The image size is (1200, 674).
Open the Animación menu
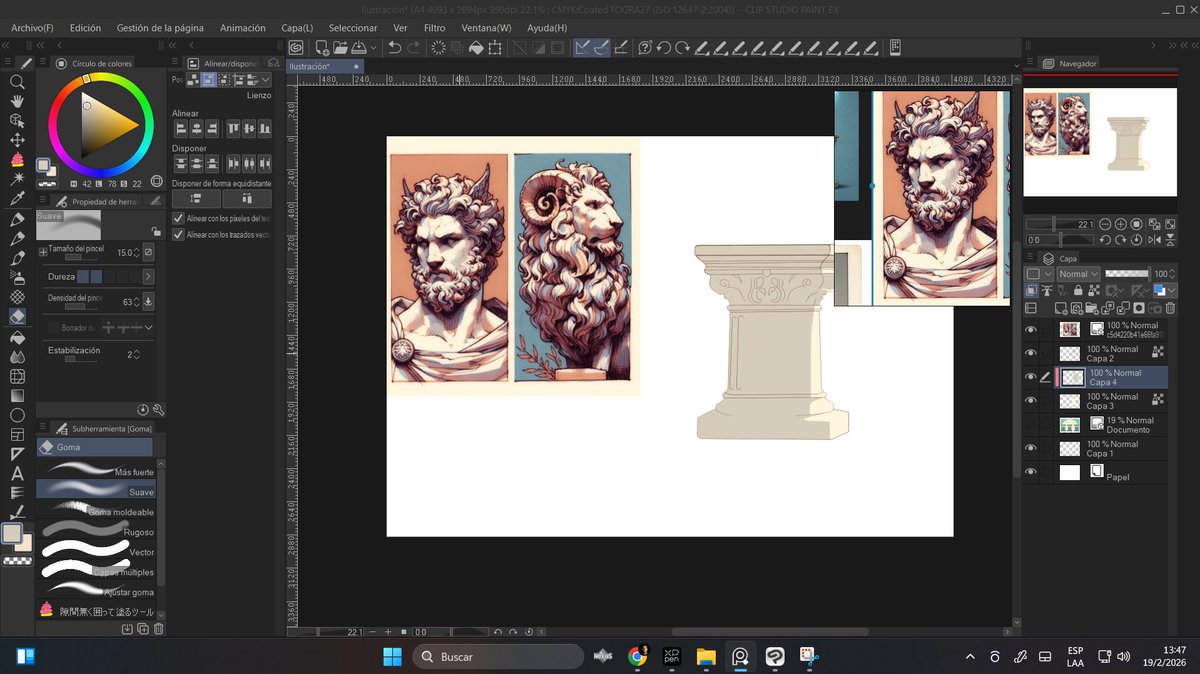(x=243, y=28)
